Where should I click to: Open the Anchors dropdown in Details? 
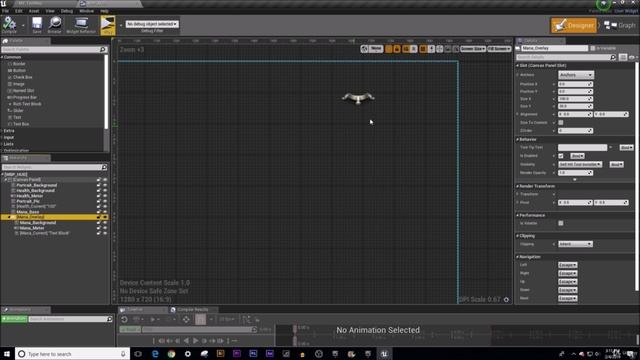[576, 75]
